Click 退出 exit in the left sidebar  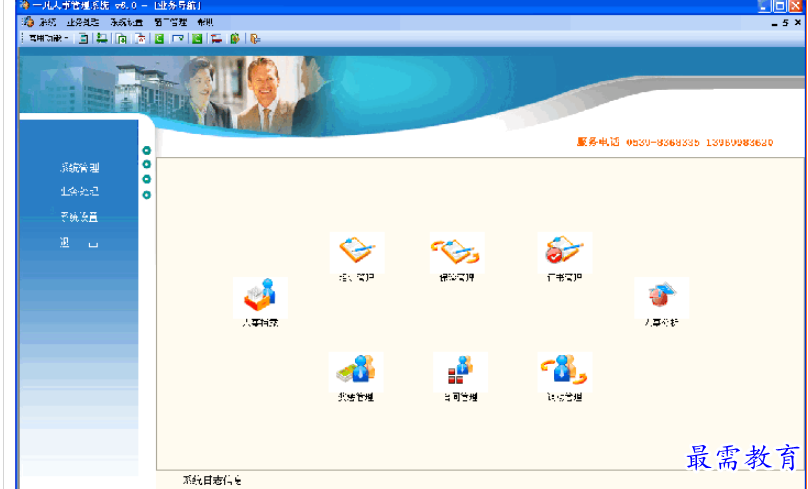79,243
